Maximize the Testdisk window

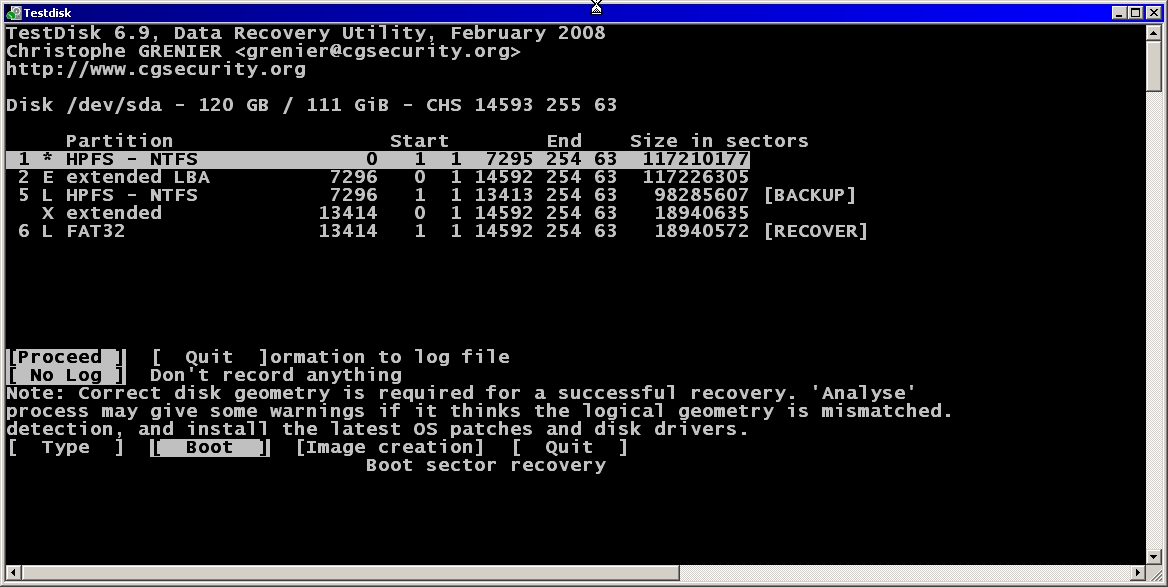point(1135,13)
